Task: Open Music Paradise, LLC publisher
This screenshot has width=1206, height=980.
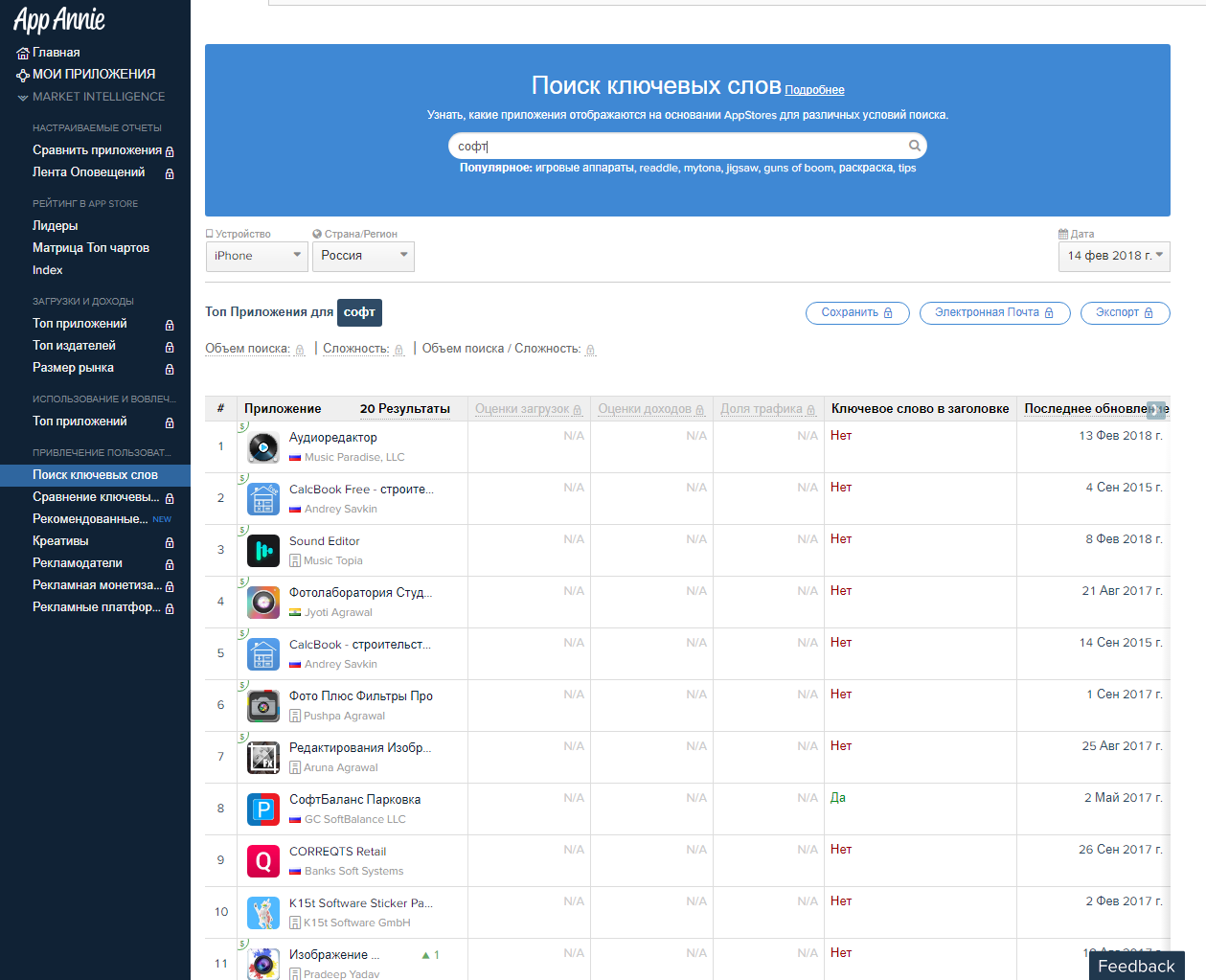Action: [354, 458]
